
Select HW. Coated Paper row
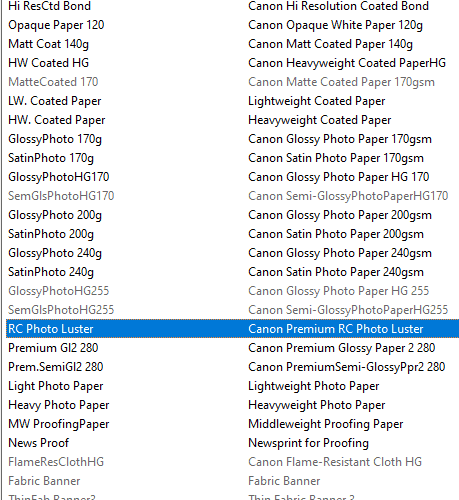click(232, 120)
